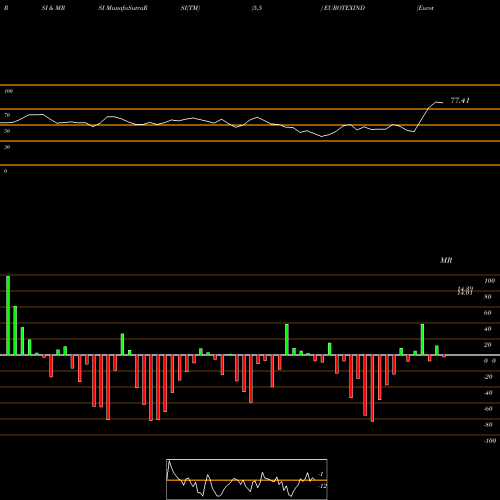The width and height of the screenshot is (500, 500).
Task: Click the RSI value 77.41 label
Action: click(460, 100)
